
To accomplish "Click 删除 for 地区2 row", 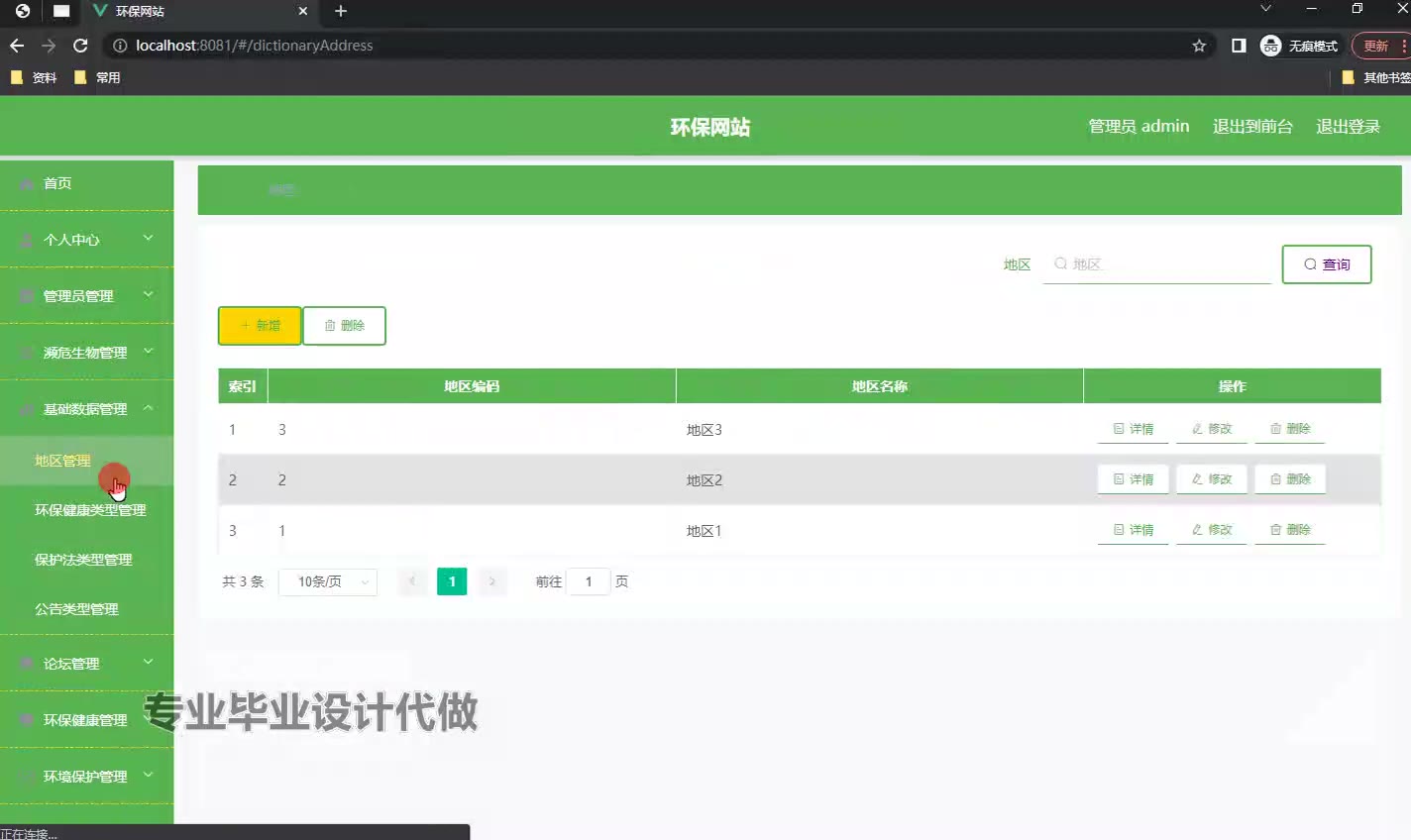I will pos(1290,479).
